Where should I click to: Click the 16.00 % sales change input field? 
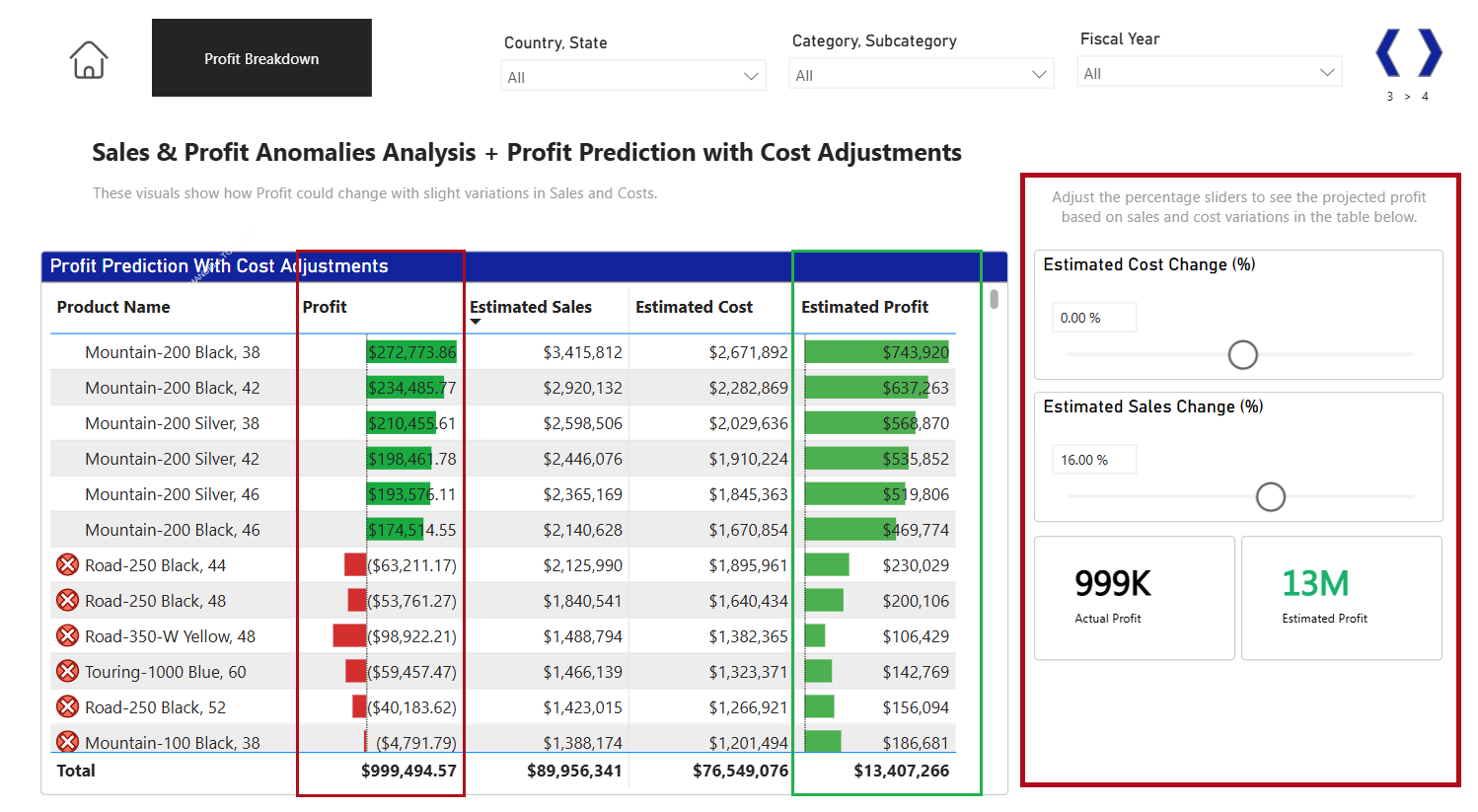[1093, 459]
